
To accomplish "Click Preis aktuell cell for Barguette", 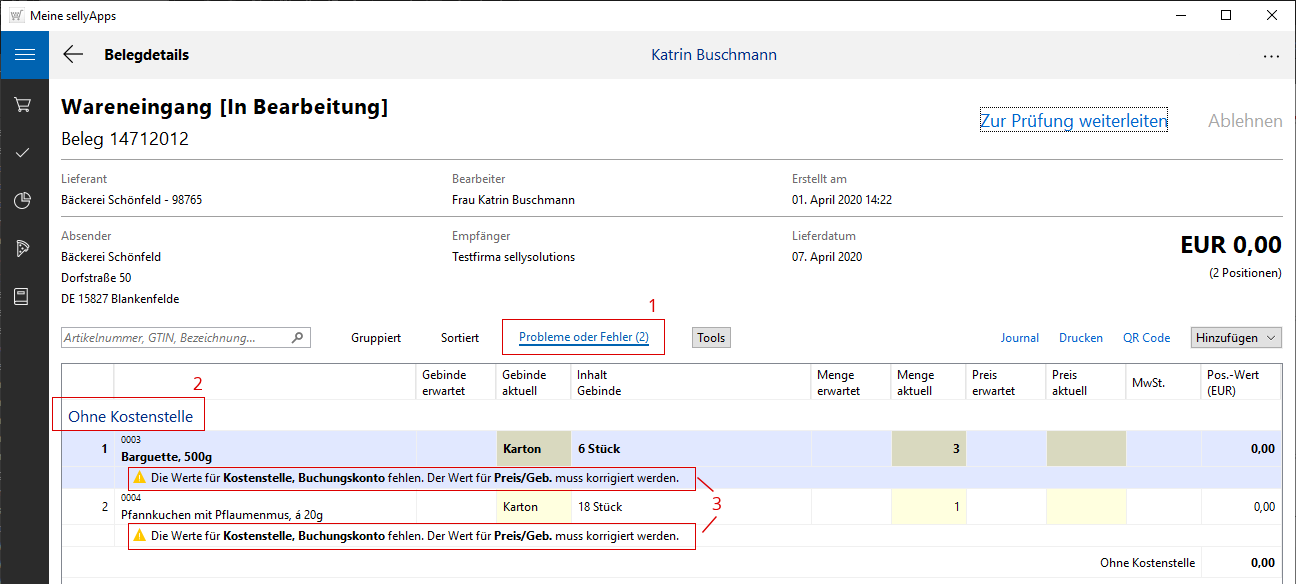I will 1086,449.
